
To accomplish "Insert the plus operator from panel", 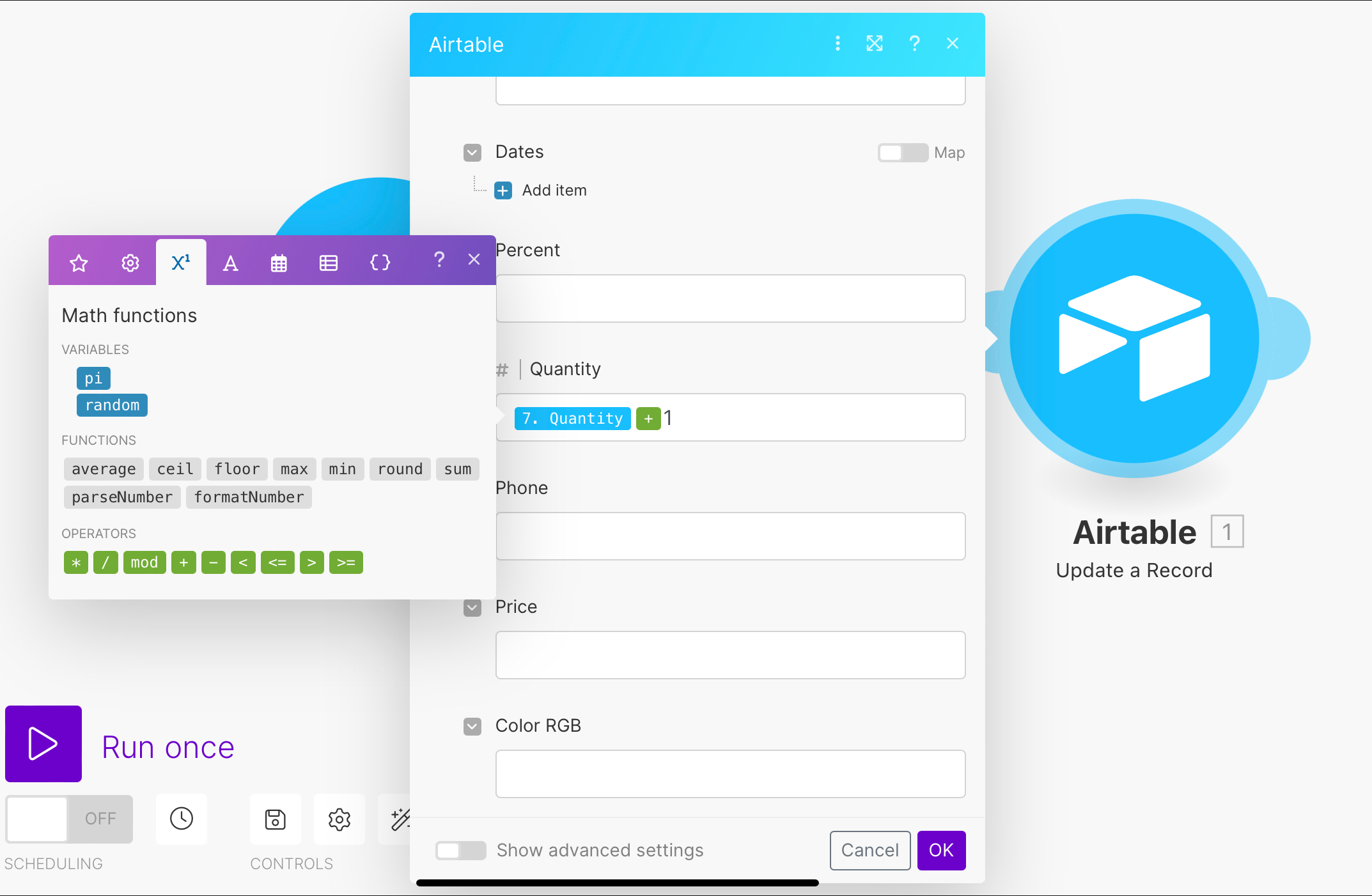I will [x=183, y=562].
